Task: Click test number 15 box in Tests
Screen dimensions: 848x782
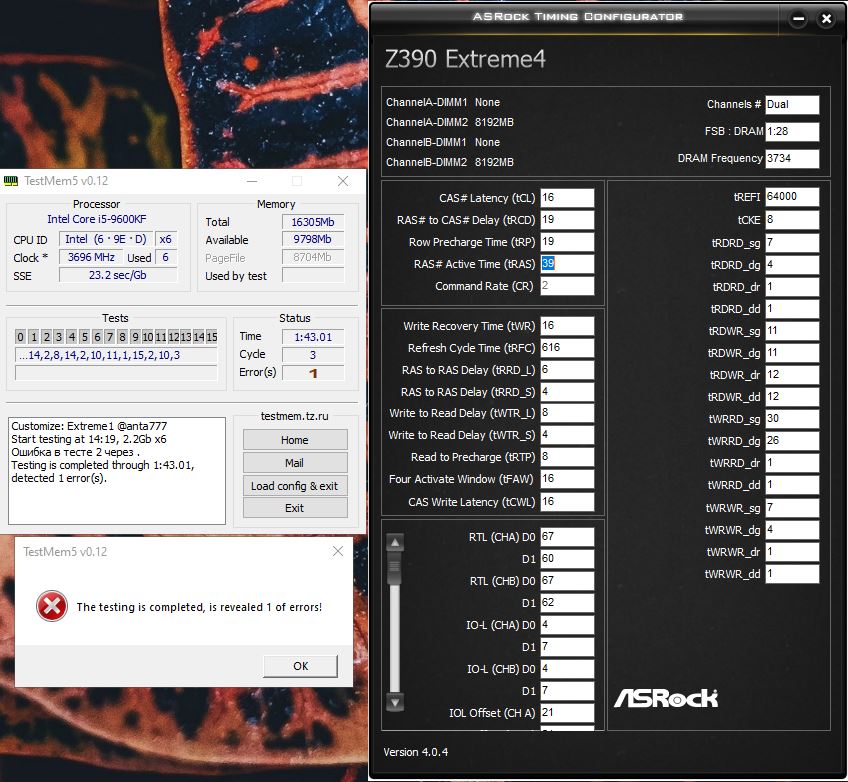Action: [211, 337]
